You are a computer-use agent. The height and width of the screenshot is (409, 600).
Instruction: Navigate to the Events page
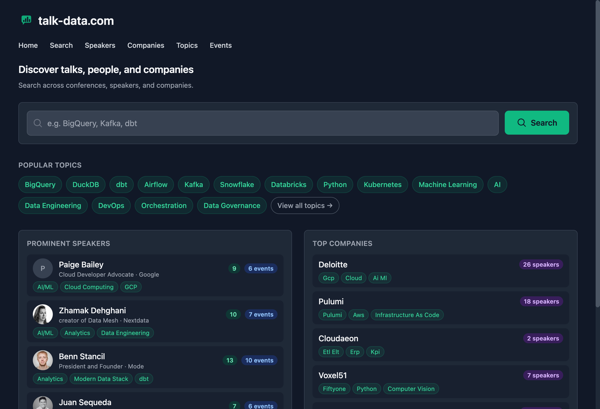pos(220,45)
